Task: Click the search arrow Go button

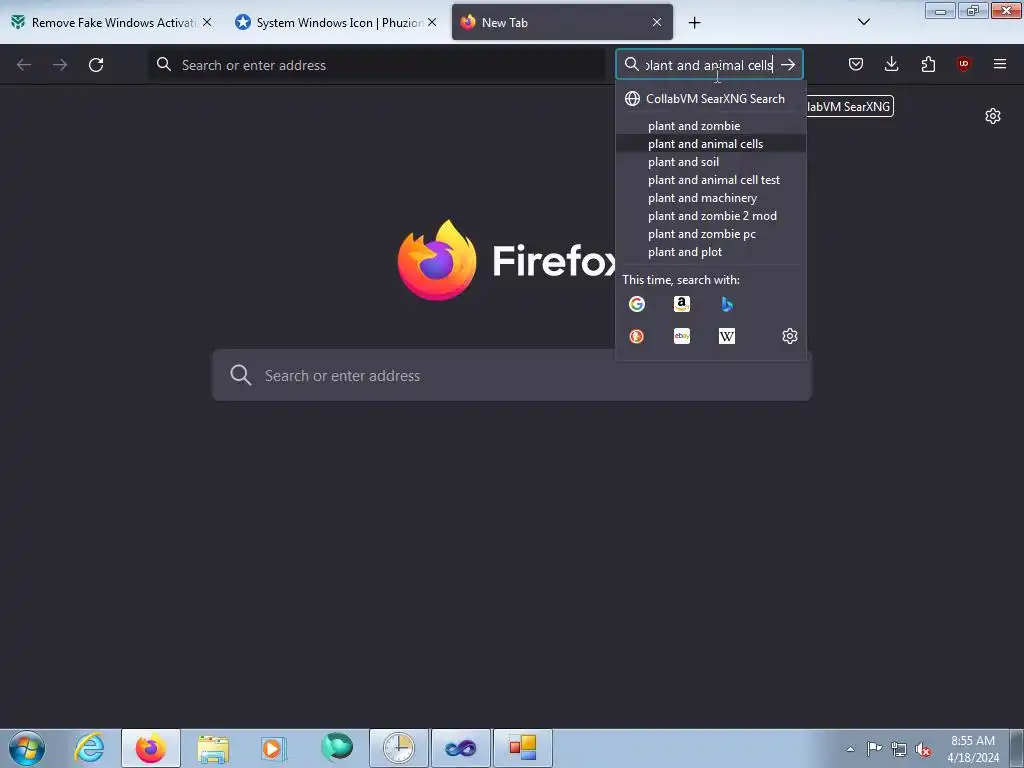Action: pyautogui.click(x=788, y=65)
